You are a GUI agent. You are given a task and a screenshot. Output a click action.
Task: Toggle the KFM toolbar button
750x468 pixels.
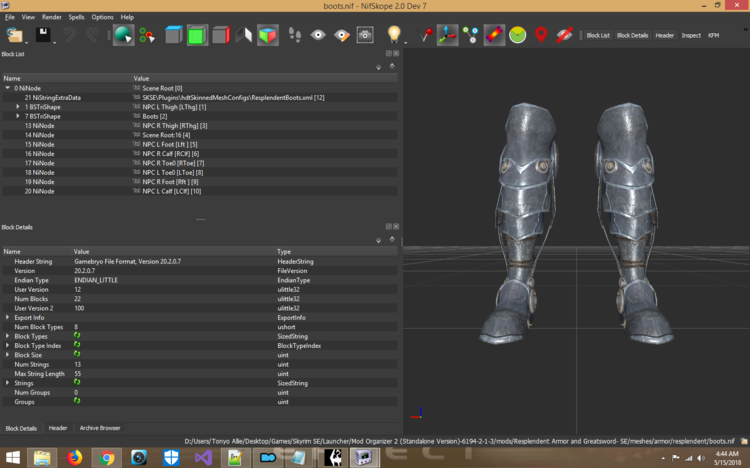[x=713, y=35]
